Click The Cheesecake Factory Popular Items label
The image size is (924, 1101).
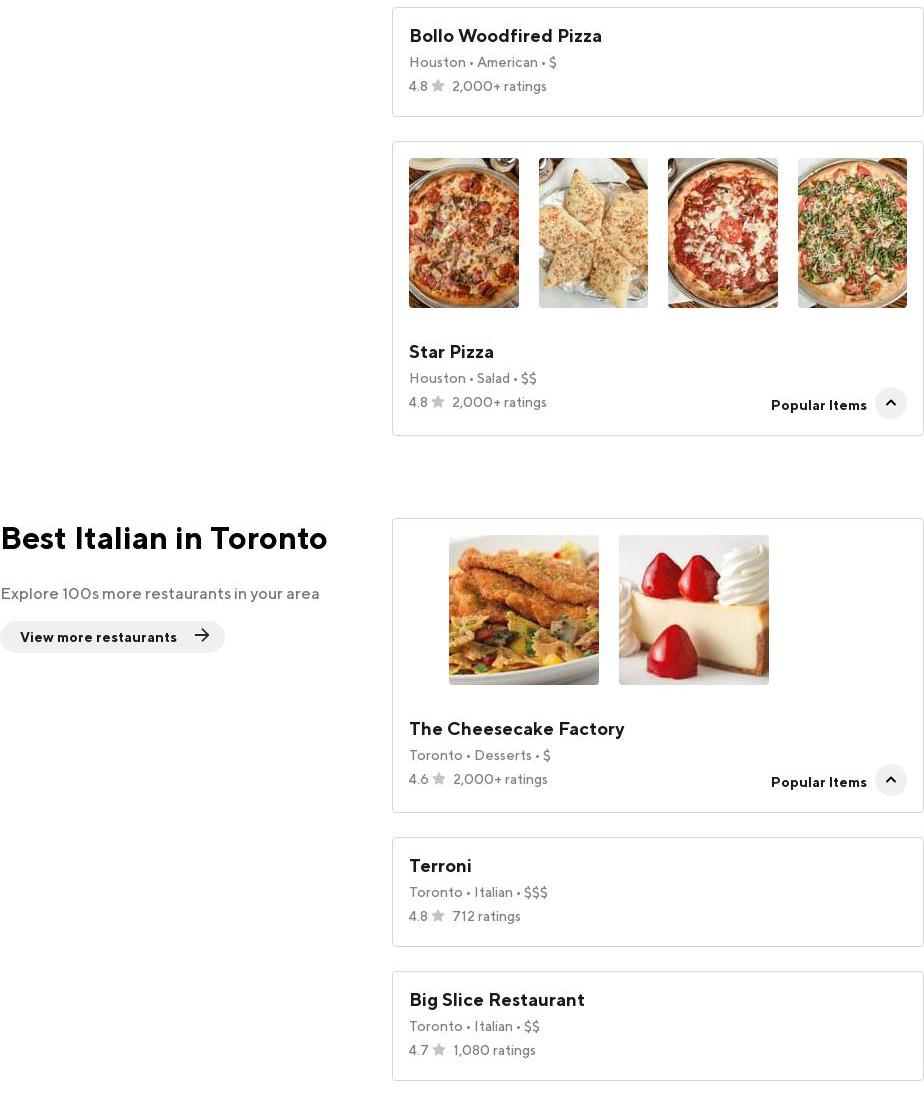(818, 782)
